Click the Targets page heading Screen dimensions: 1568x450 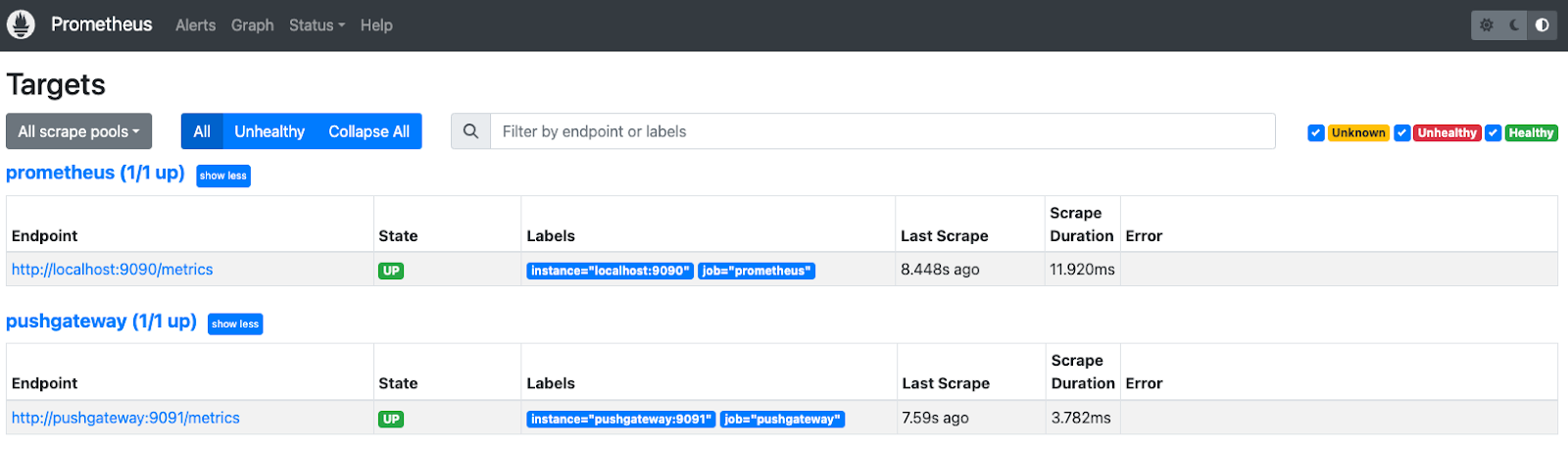56,84
